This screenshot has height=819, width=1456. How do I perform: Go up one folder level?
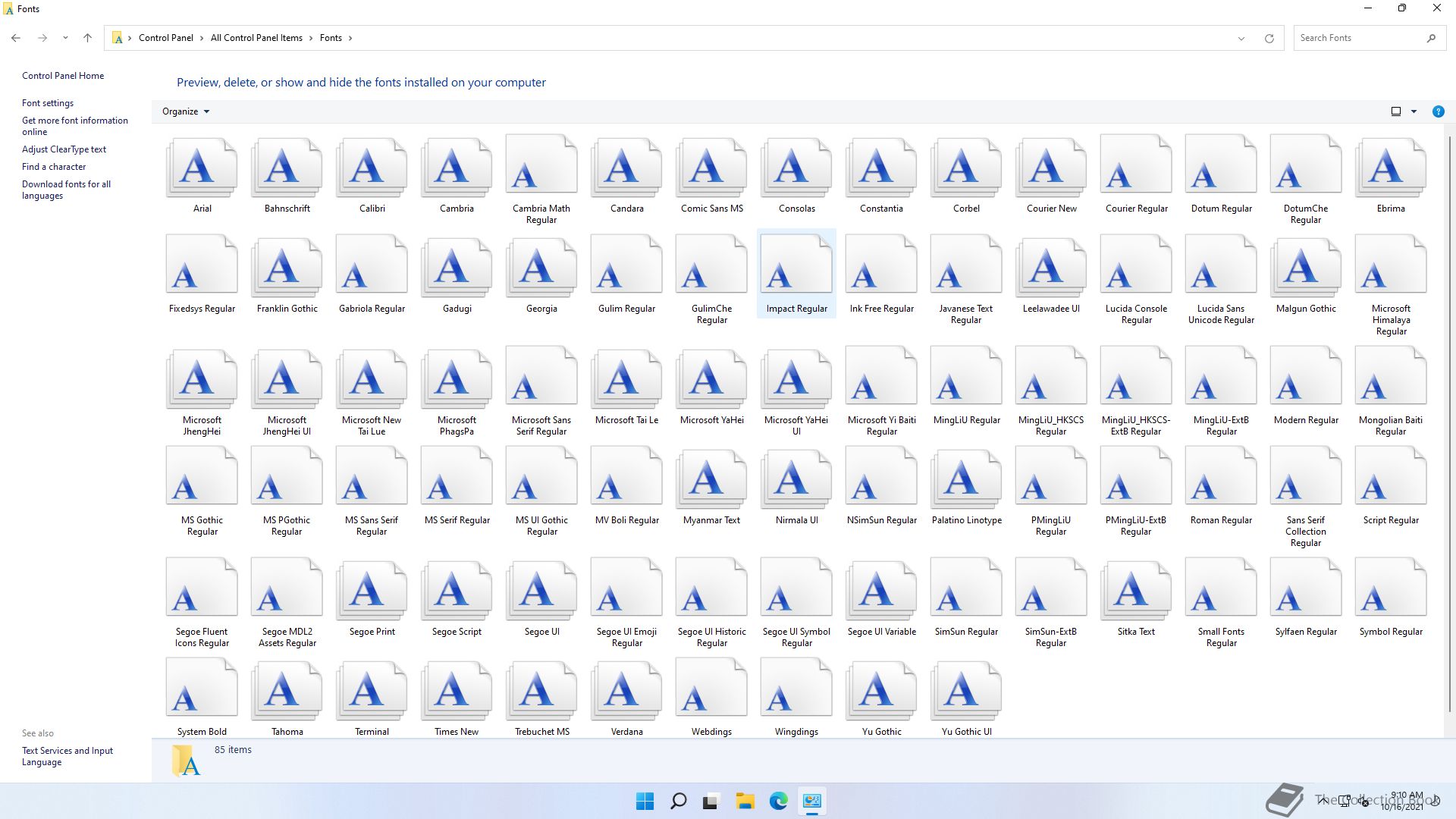[88, 38]
